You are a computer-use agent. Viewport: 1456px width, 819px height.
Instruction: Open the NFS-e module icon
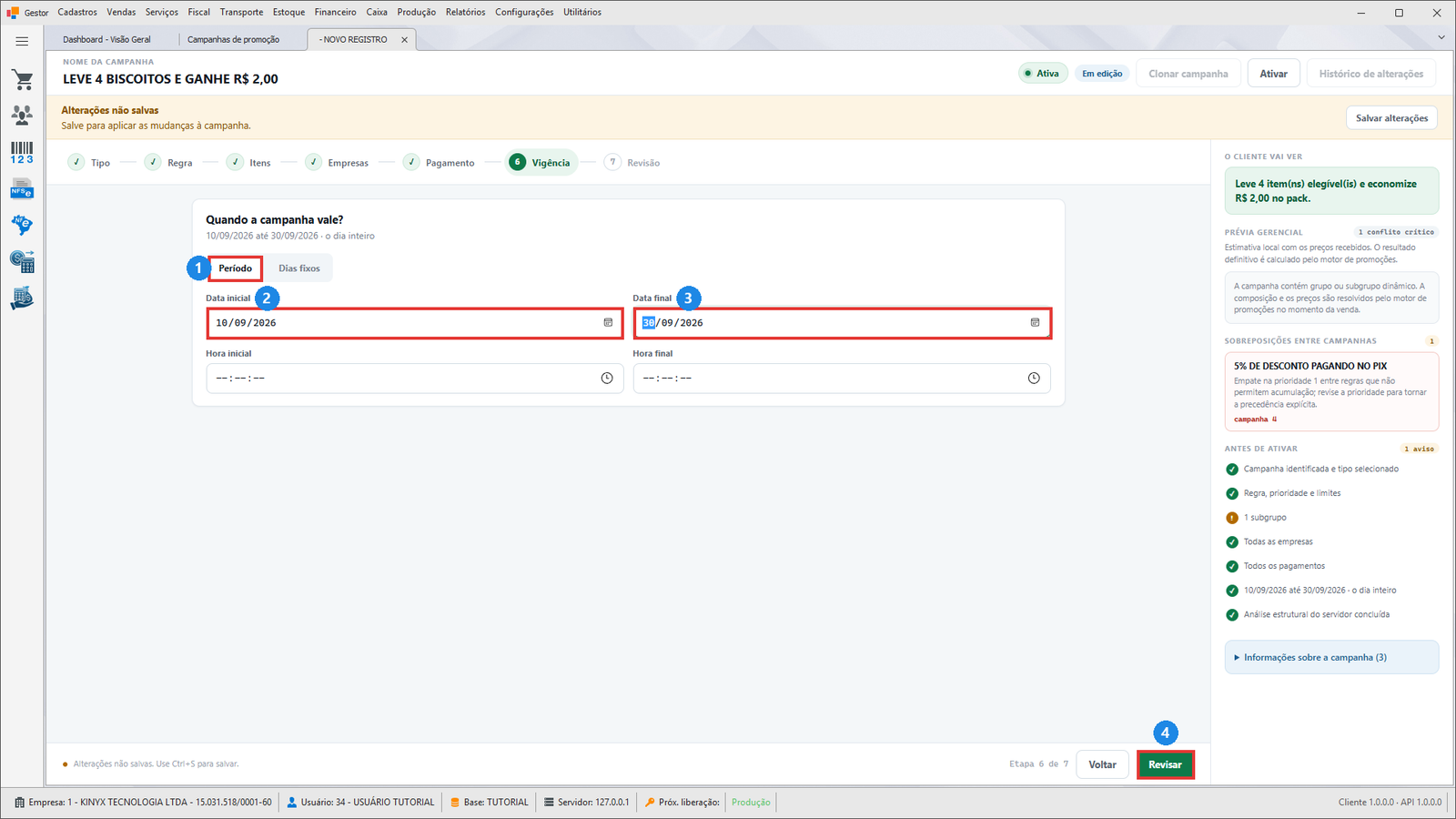pyautogui.click(x=22, y=189)
